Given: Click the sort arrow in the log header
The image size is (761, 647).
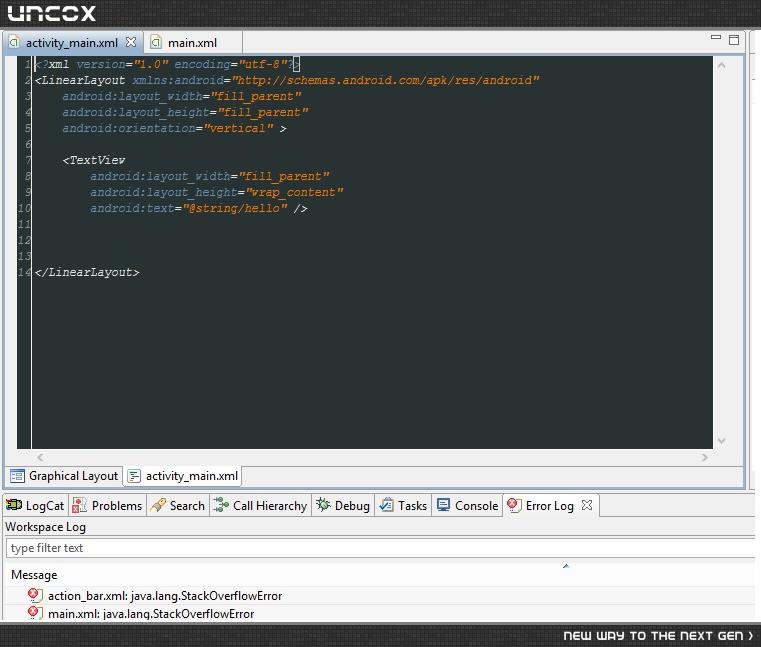Looking at the screenshot, I should tap(565, 566).
